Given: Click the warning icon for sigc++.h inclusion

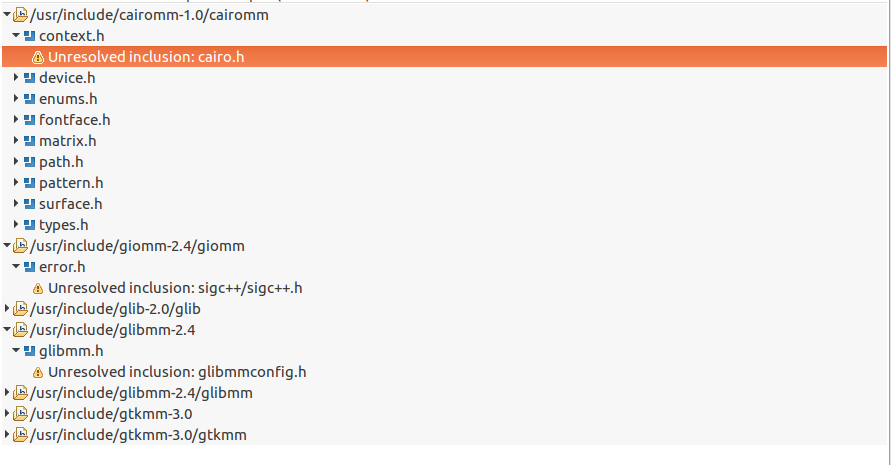Looking at the screenshot, I should (x=38, y=288).
